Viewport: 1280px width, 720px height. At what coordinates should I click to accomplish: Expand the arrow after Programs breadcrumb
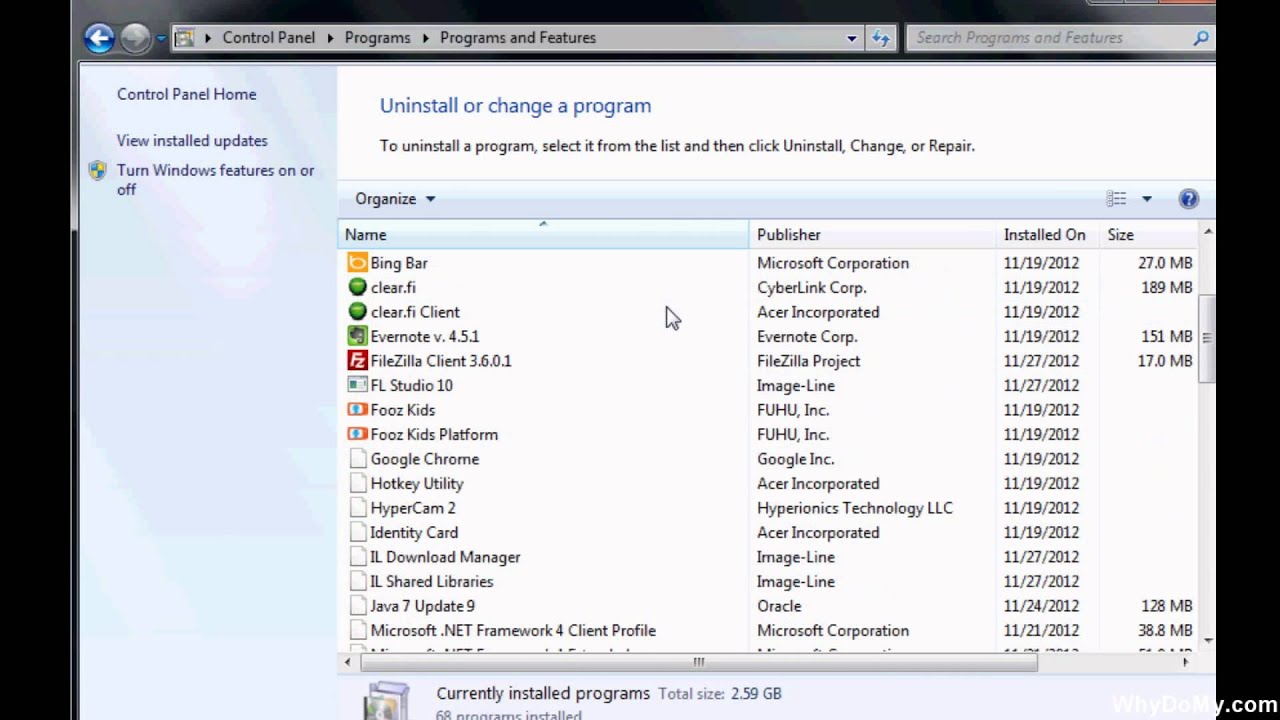(425, 38)
